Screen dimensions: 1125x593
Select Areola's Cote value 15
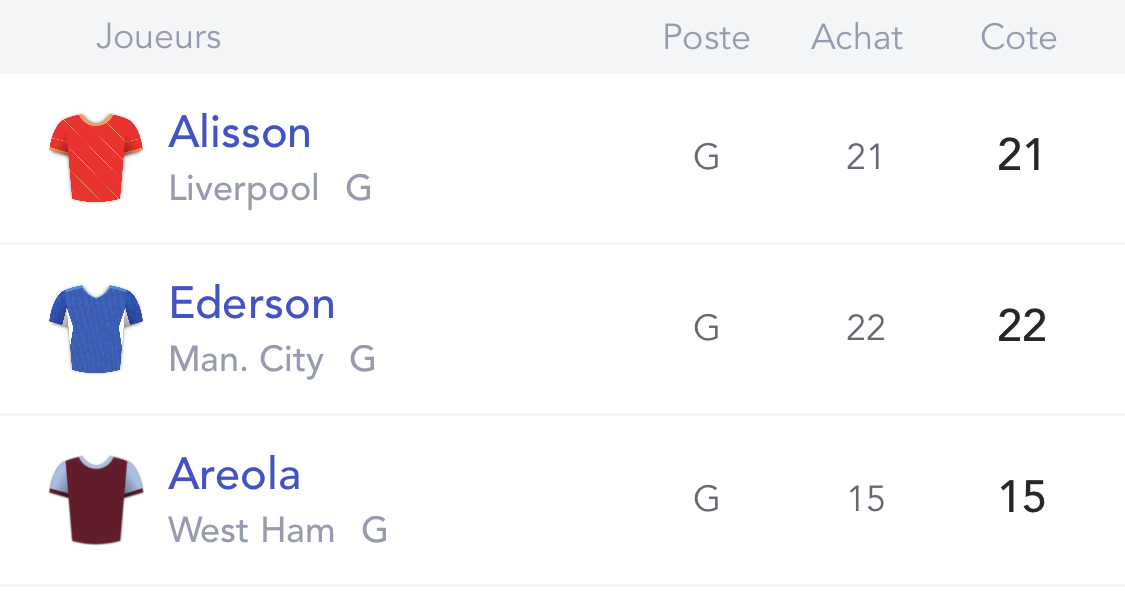point(1022,498)
